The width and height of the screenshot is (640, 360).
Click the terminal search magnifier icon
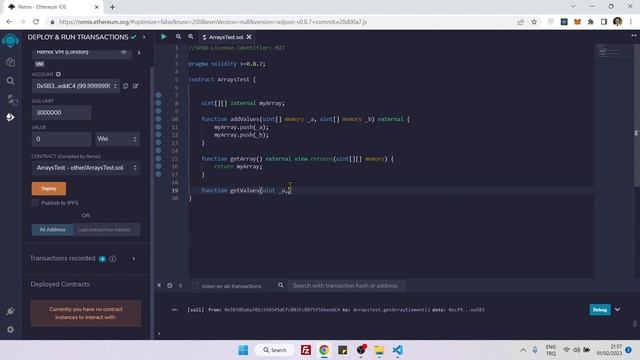click(281, 285)
